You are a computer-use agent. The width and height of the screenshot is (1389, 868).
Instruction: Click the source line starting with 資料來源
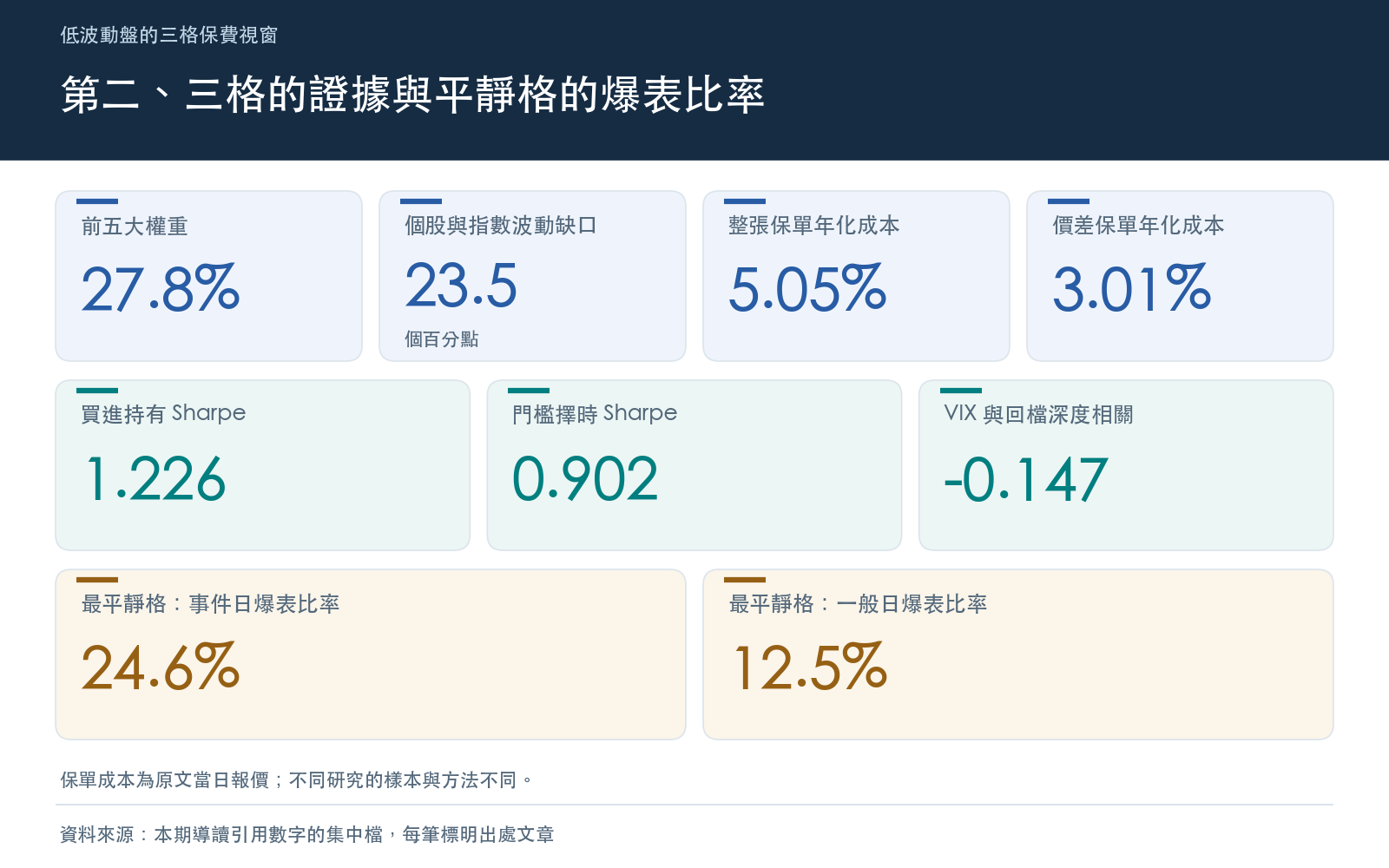click(x=307, y=835)
